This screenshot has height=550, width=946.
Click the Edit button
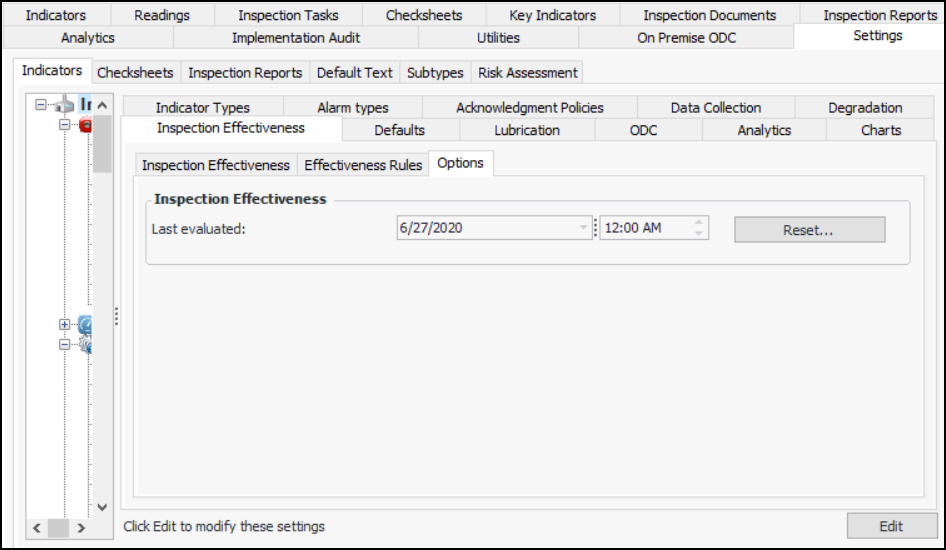892,526
